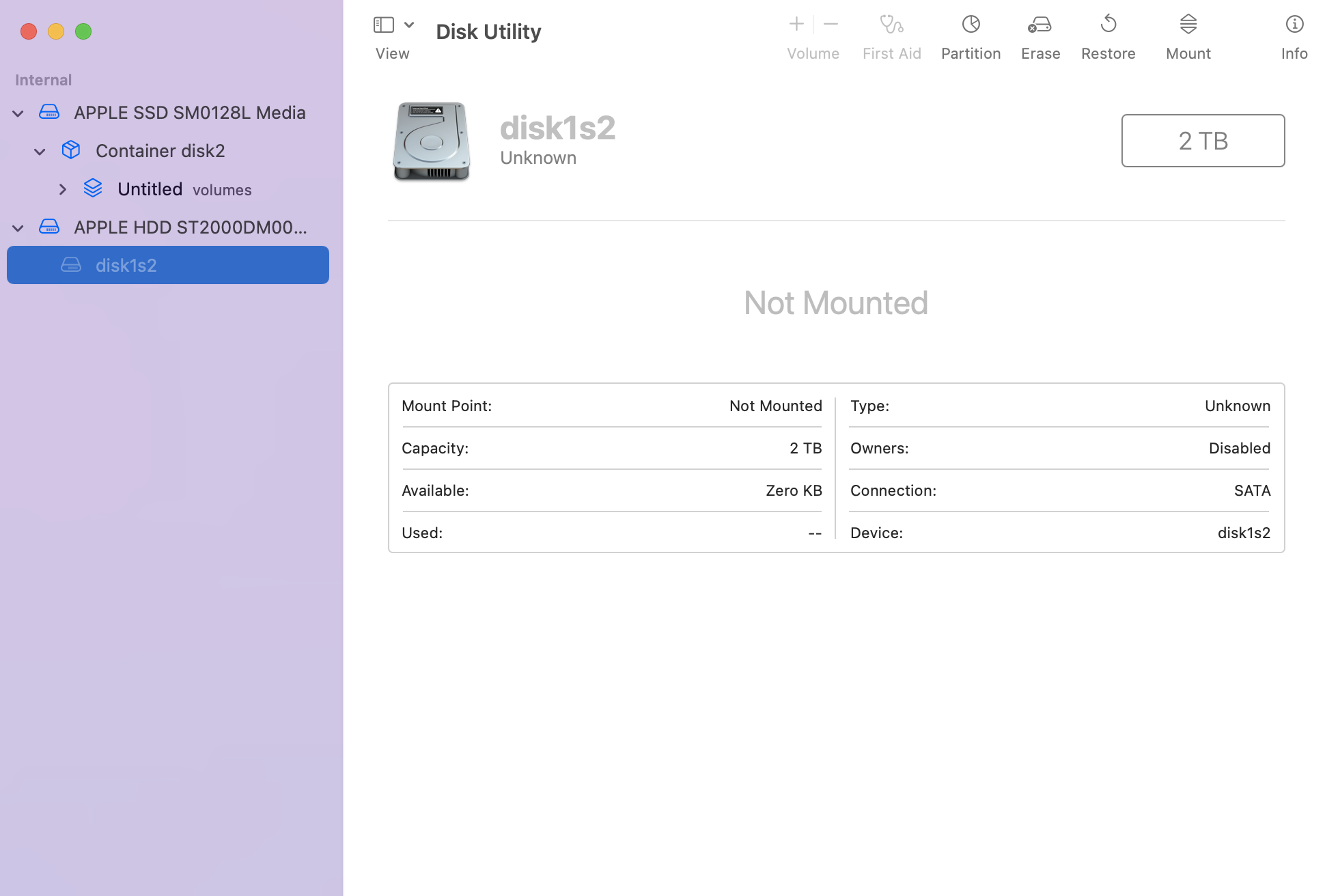Screen dimensions: 1325x896
Task: Click the 2 TB capacity indicator
Action: pos(1203,141)
